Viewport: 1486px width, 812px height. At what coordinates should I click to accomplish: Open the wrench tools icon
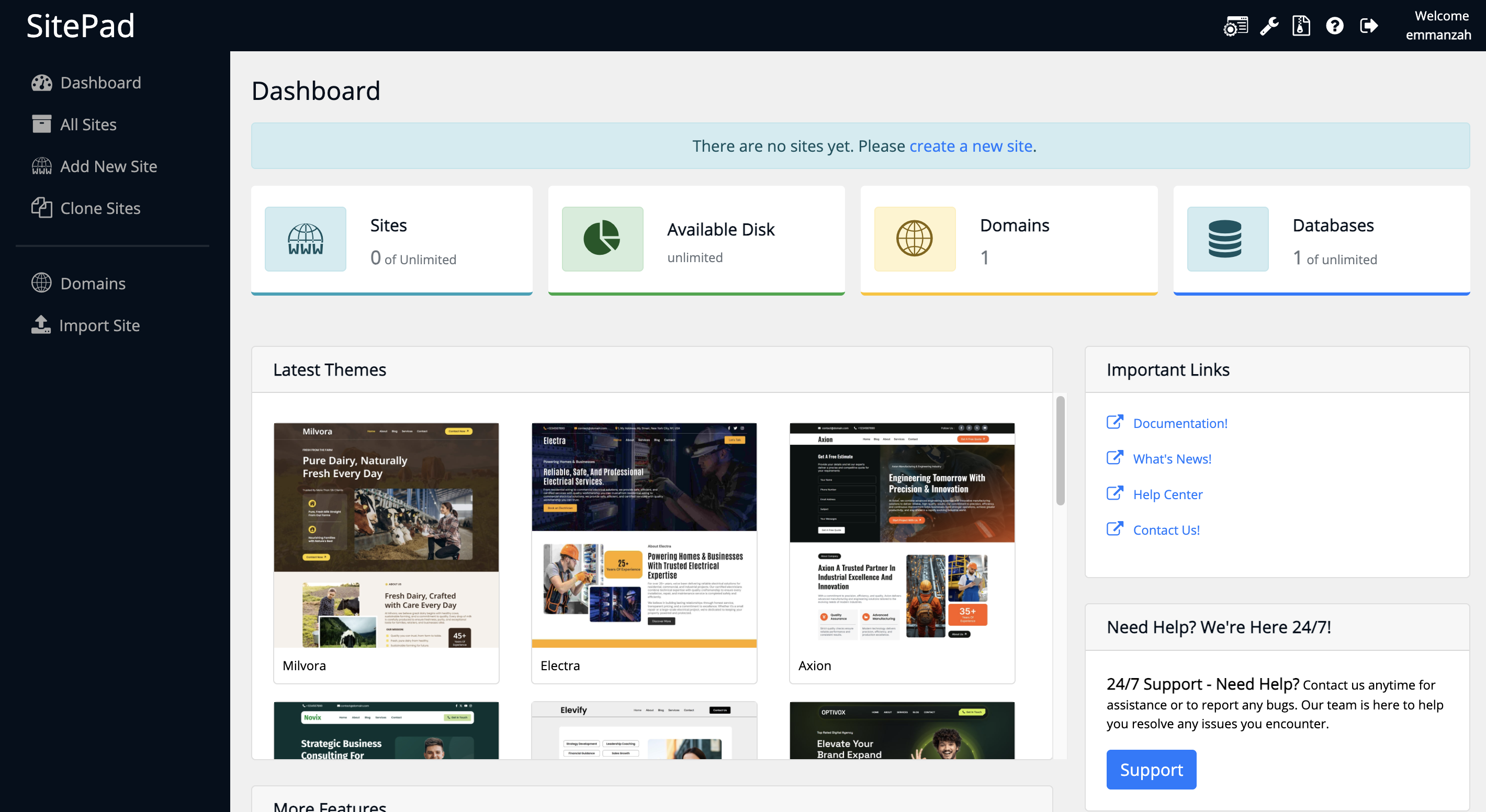pyautogui.click(x=1269, y=26)
